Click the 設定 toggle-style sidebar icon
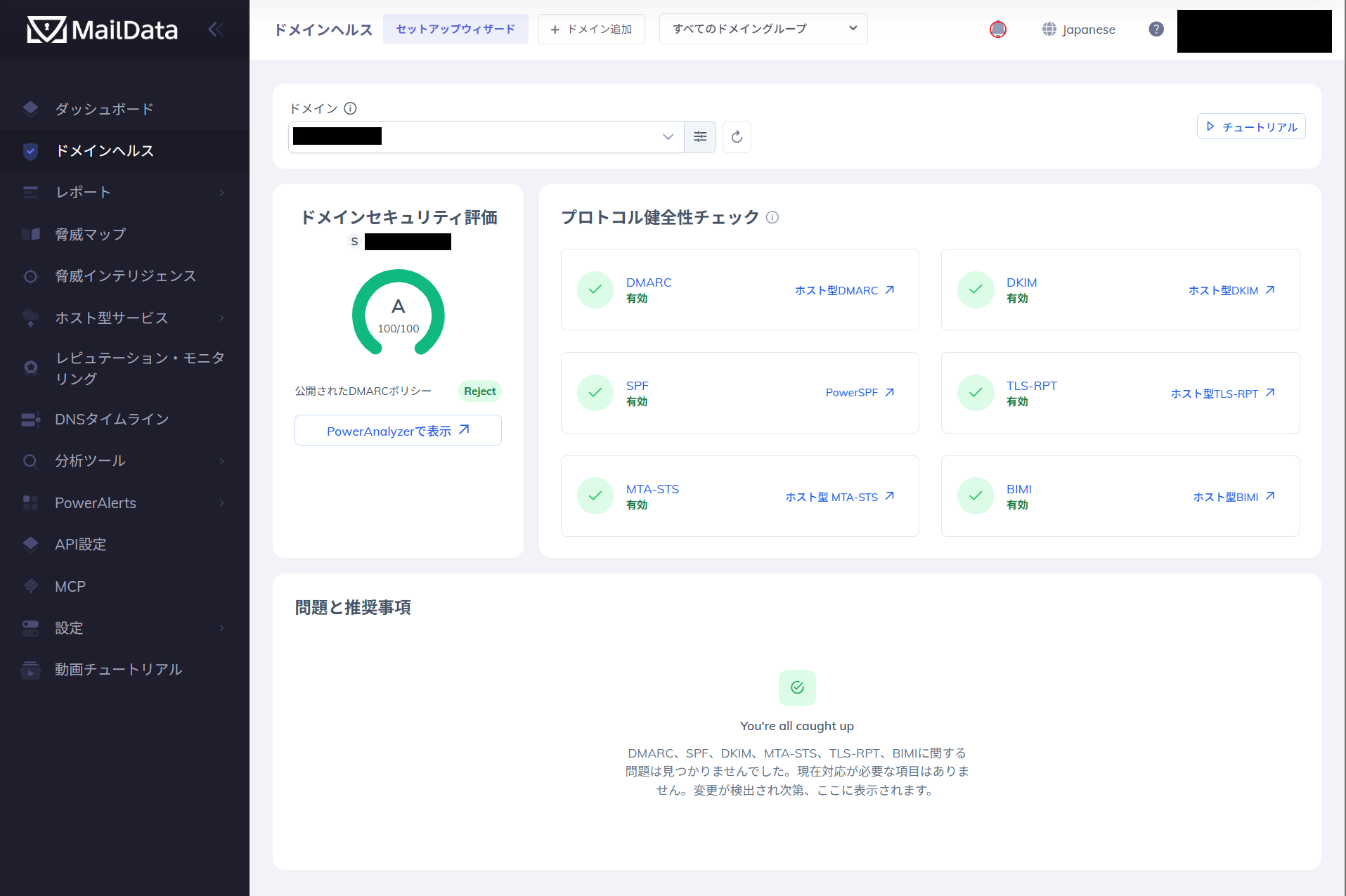The height and width of the screenshot is (896, 1346). [30, 628]
